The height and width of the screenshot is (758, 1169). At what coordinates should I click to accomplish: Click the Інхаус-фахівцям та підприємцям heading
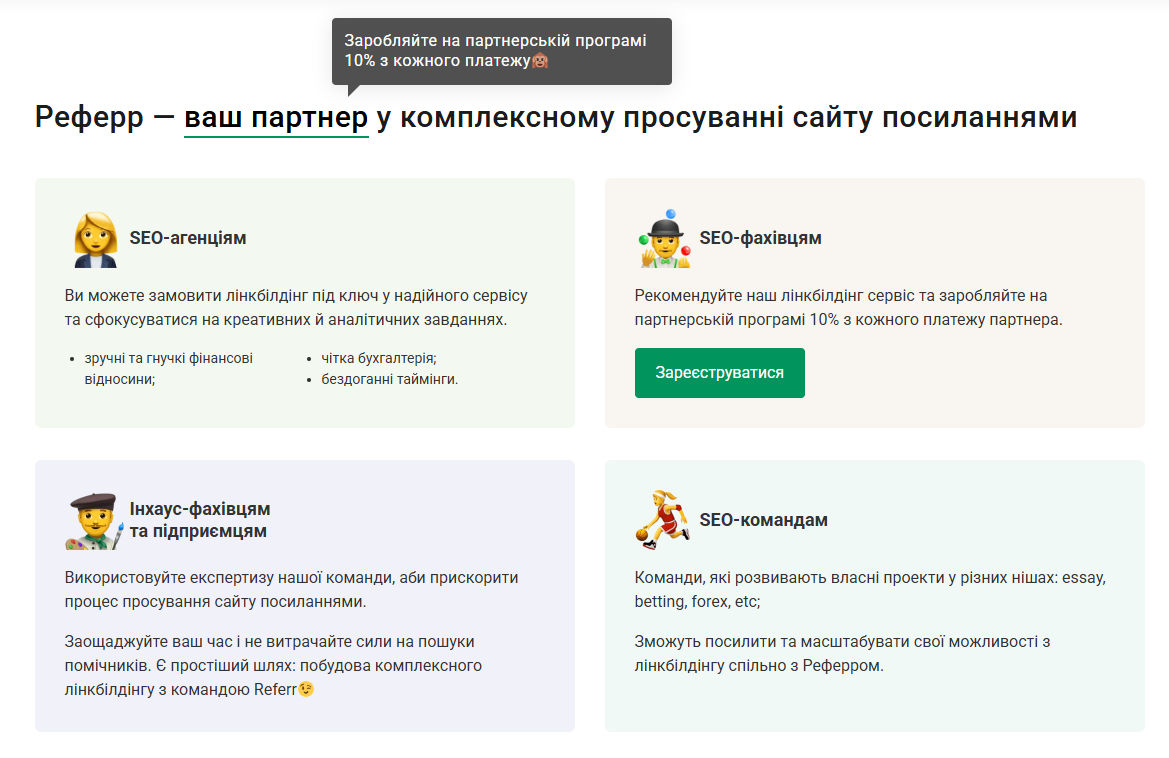[x=199, y=518]
